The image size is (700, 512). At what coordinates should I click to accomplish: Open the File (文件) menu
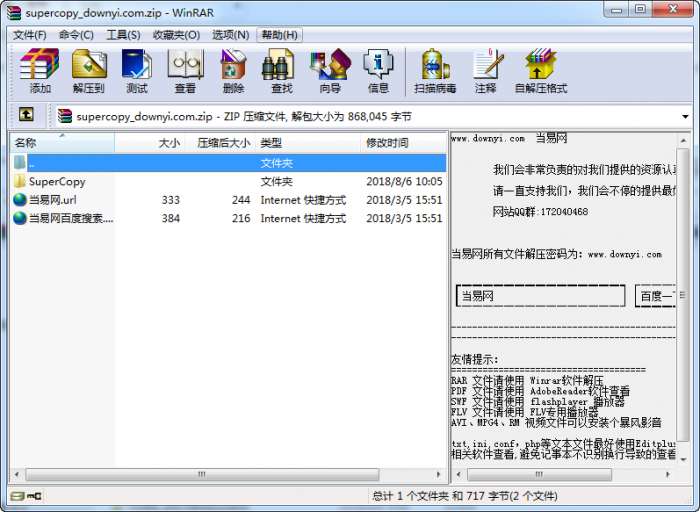(x=29, y=35)
